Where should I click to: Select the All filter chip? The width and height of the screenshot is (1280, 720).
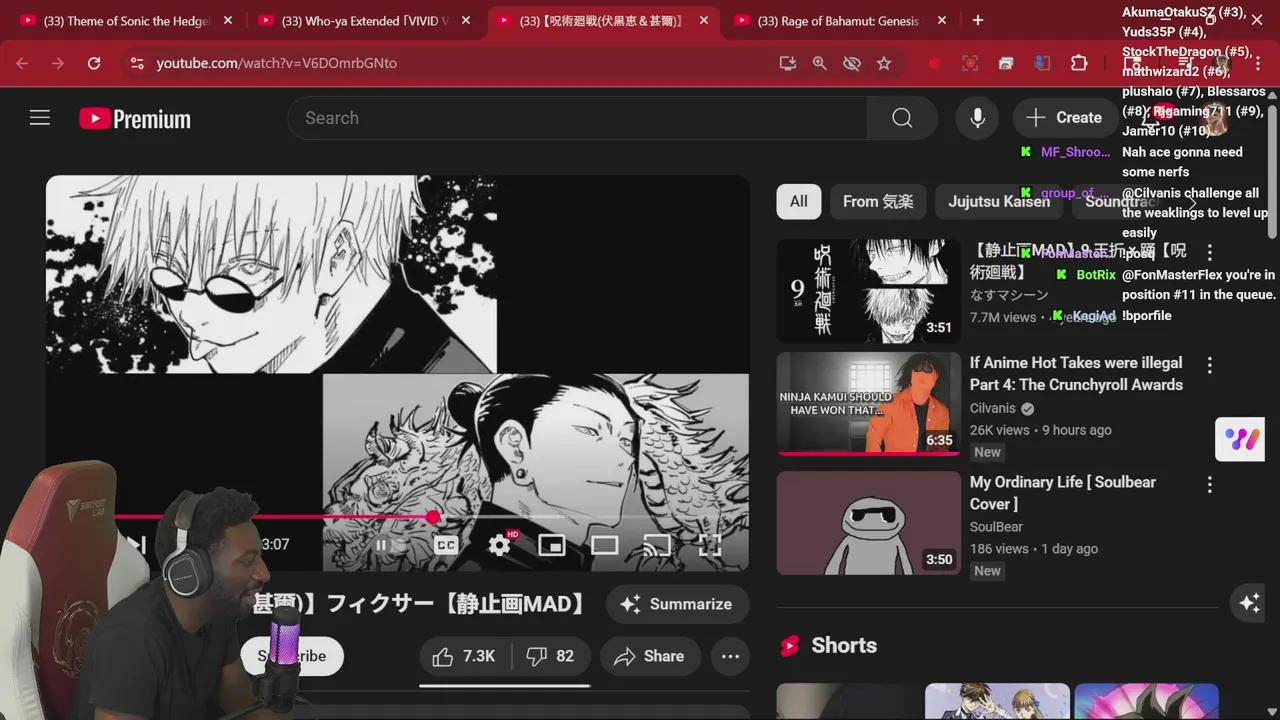799,202
